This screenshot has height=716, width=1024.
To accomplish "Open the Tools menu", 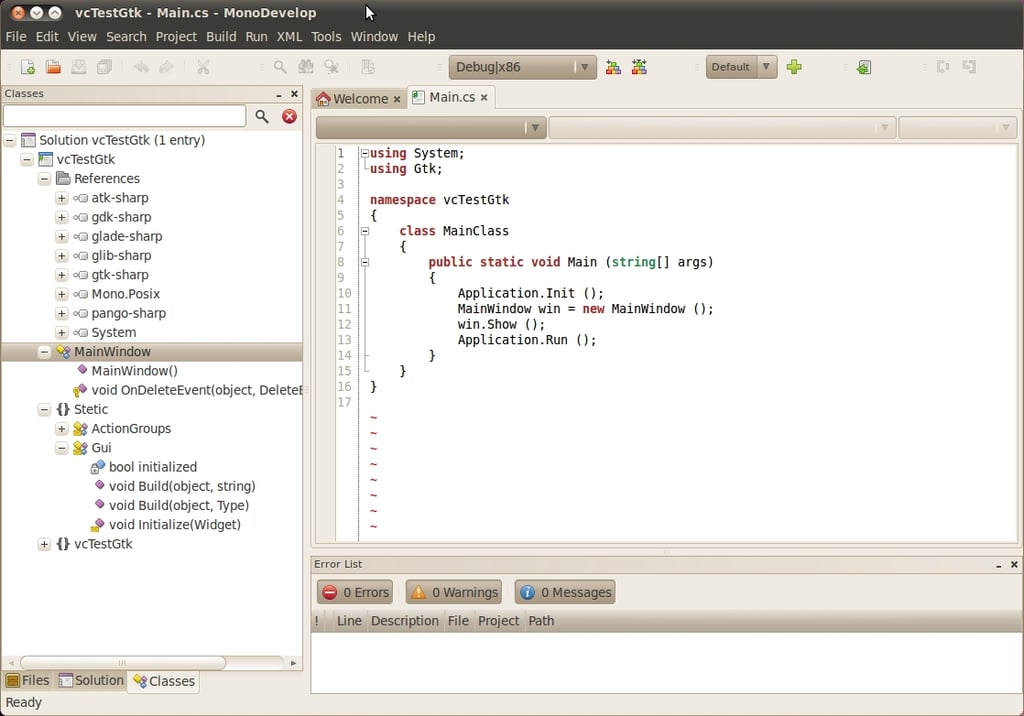I will (326, 37).
